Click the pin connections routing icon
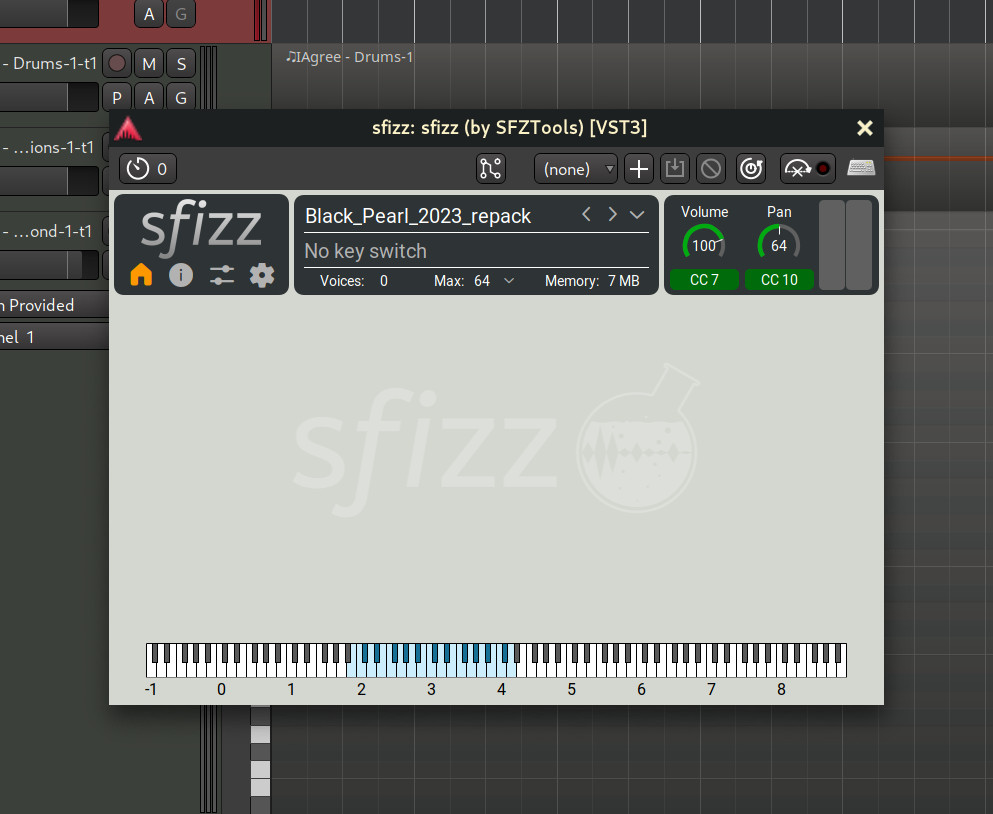Viewport: 993px width, 814px height. click(x=491, y=168)
